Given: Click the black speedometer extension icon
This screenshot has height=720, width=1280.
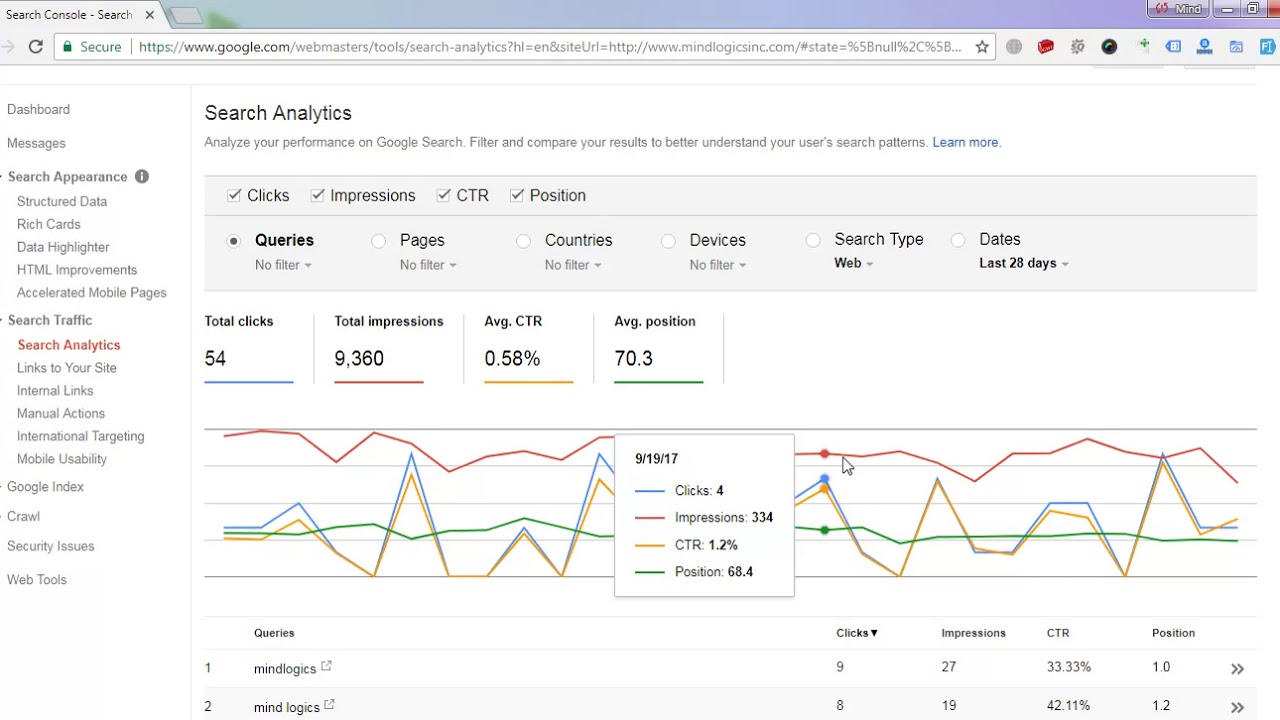Looking at the screenshot, I should point(1109,47).
